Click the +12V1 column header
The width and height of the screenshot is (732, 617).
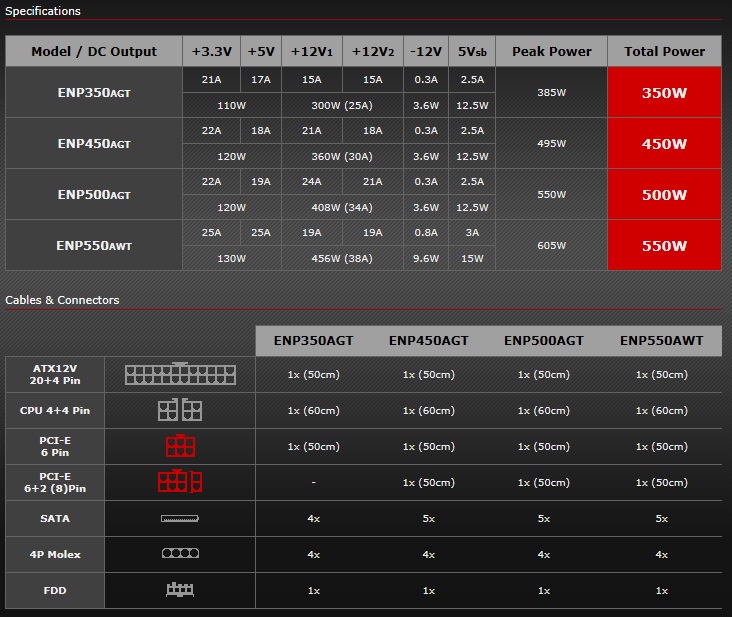(312, 51)
